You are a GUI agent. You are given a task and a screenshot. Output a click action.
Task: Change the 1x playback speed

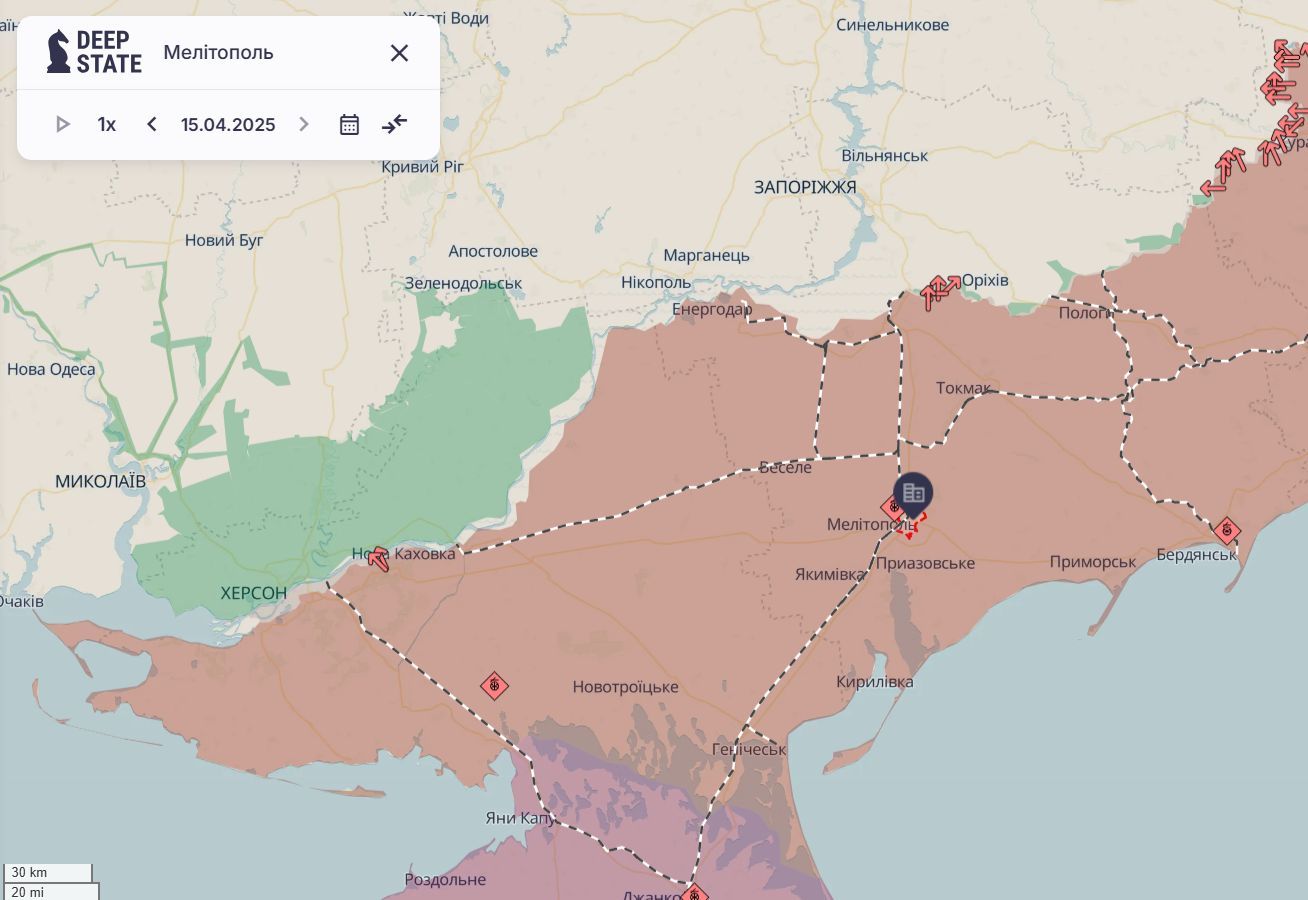click(107, 124)
